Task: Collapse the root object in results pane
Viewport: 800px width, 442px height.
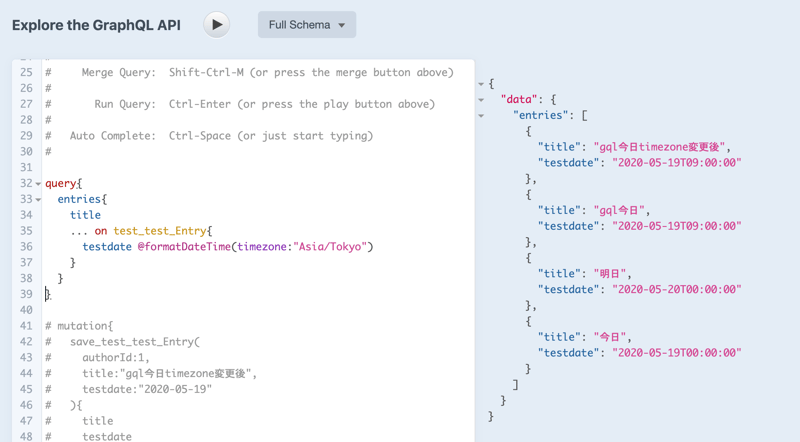Action: click(x=481, y=84)
